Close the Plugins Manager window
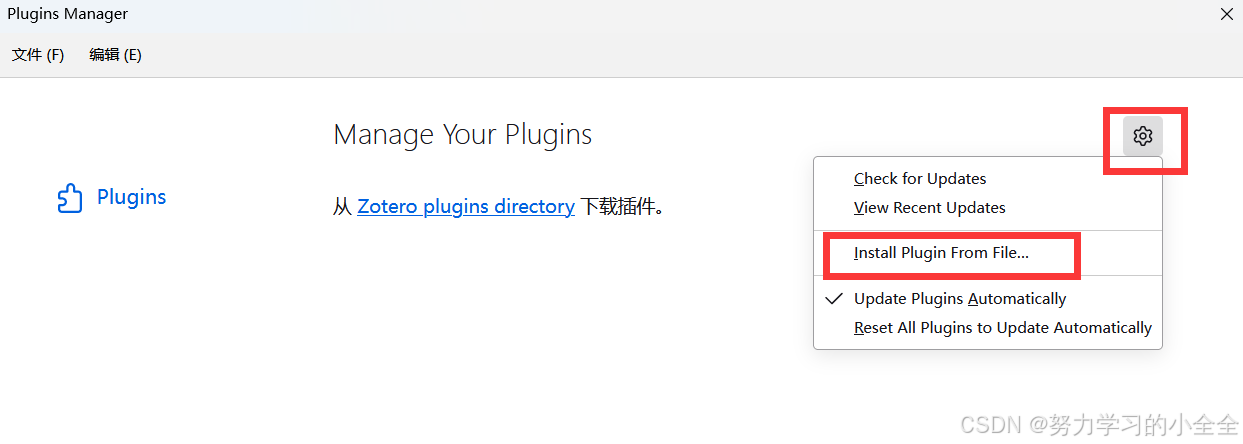1243x444 pixels. pyautogui.click(x=1226, y=14)
